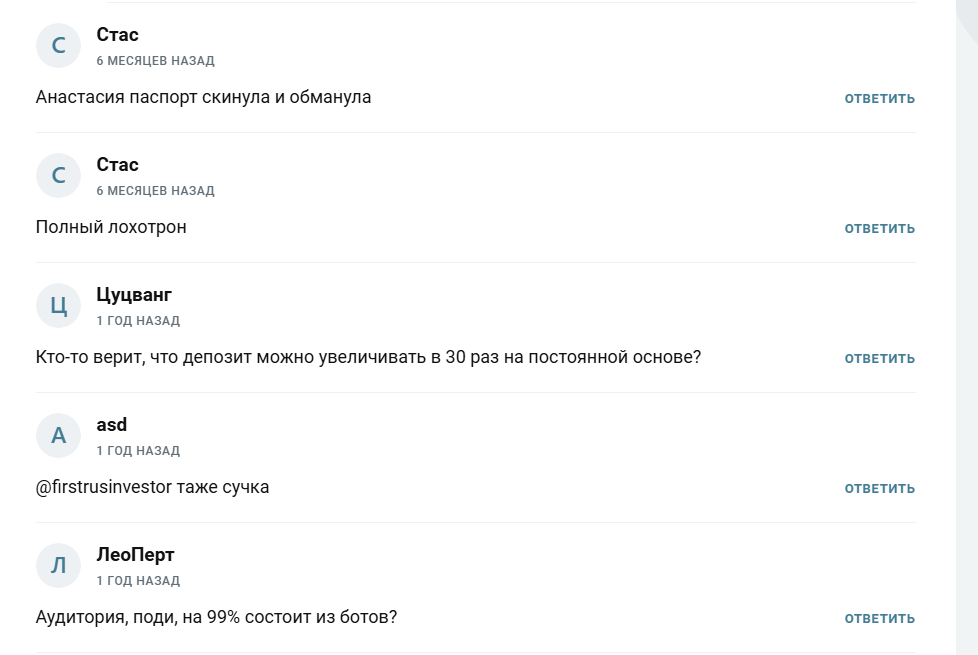This screenshot has width=978, height=655.
Task: Click the '1 ГОД НАЗАД' timestamp under ЛеоПерт
Action: pyautogui.click(x=138, y=580)
